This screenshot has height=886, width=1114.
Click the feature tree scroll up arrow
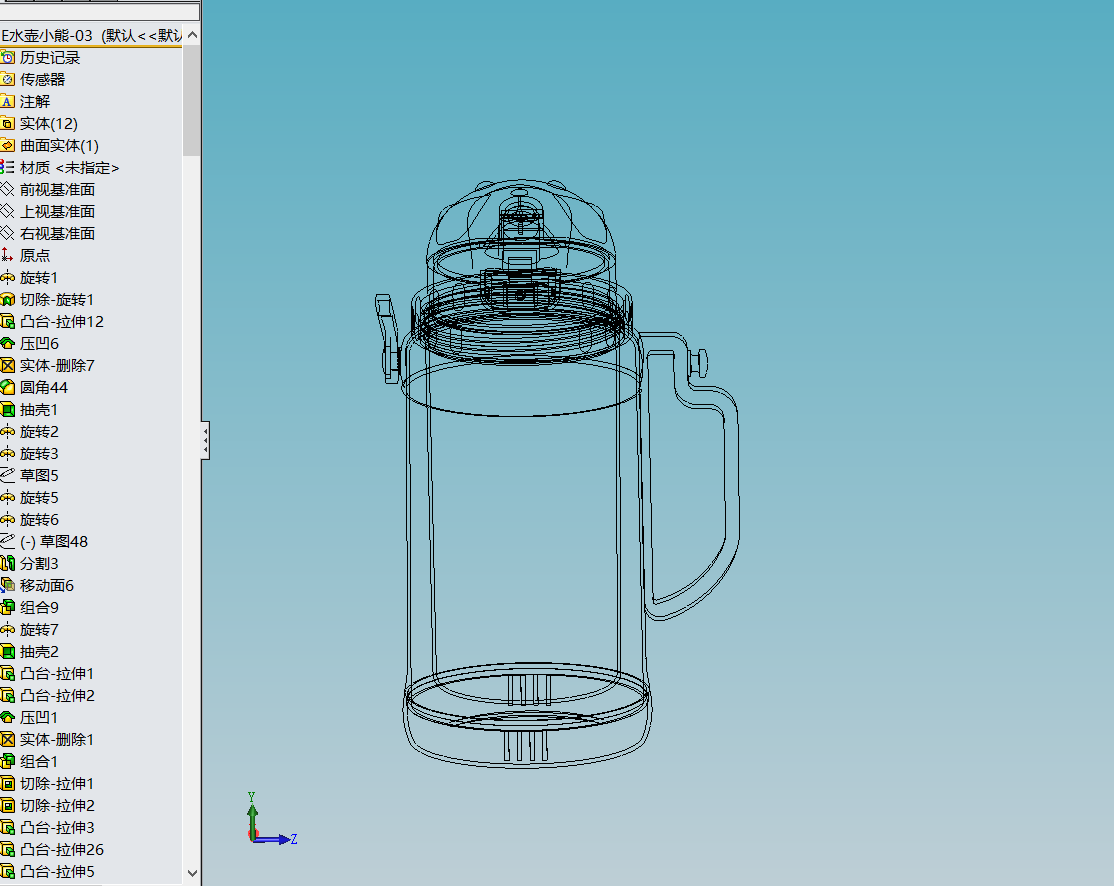[x=192, y=35]
